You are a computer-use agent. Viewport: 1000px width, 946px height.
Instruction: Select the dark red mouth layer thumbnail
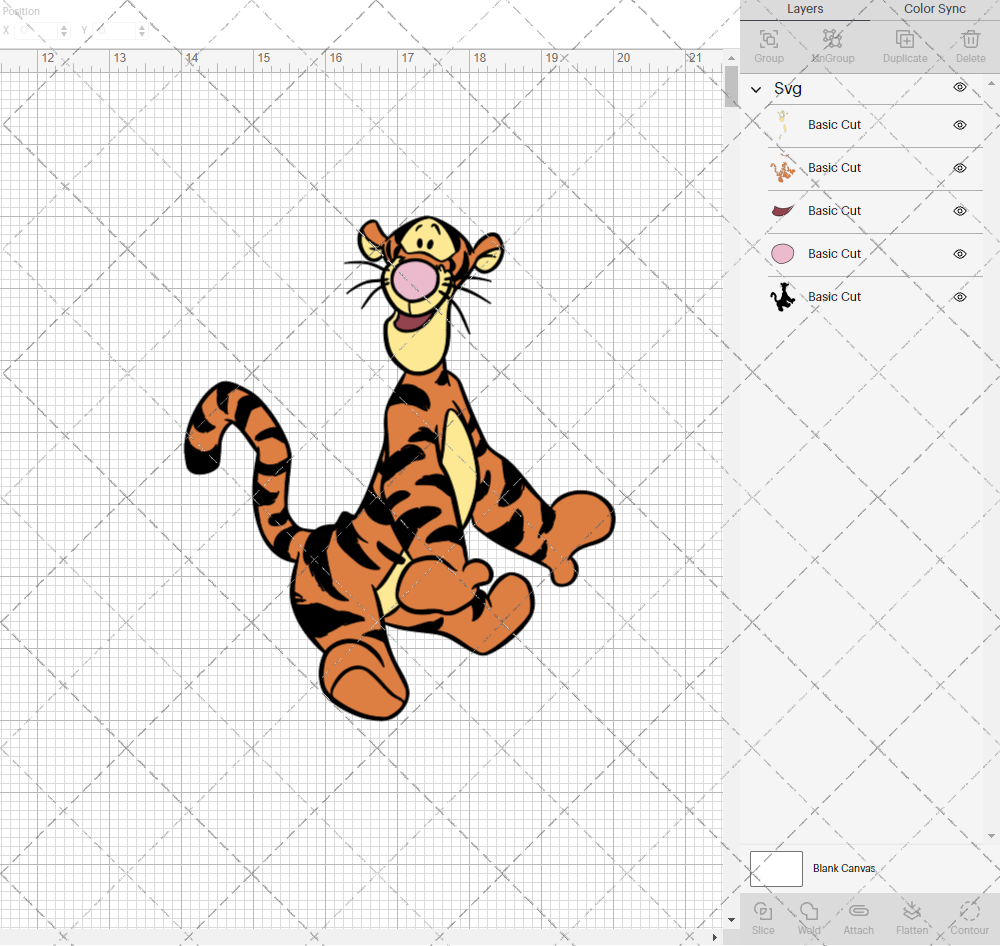point(783,211)
